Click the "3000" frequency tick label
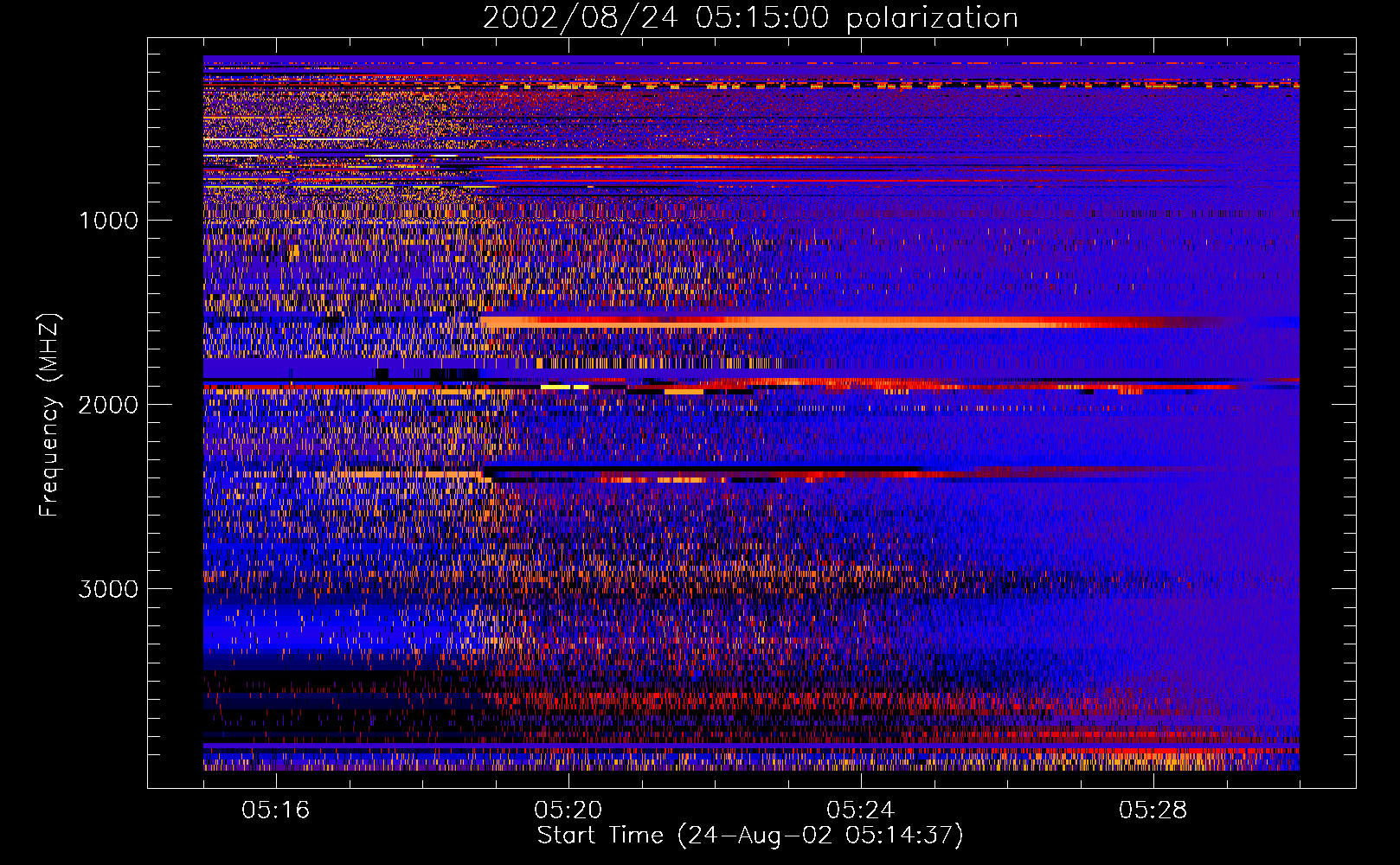Viewport: 1400px width, 865px height. pyautogui.click(x=108, y=589)
